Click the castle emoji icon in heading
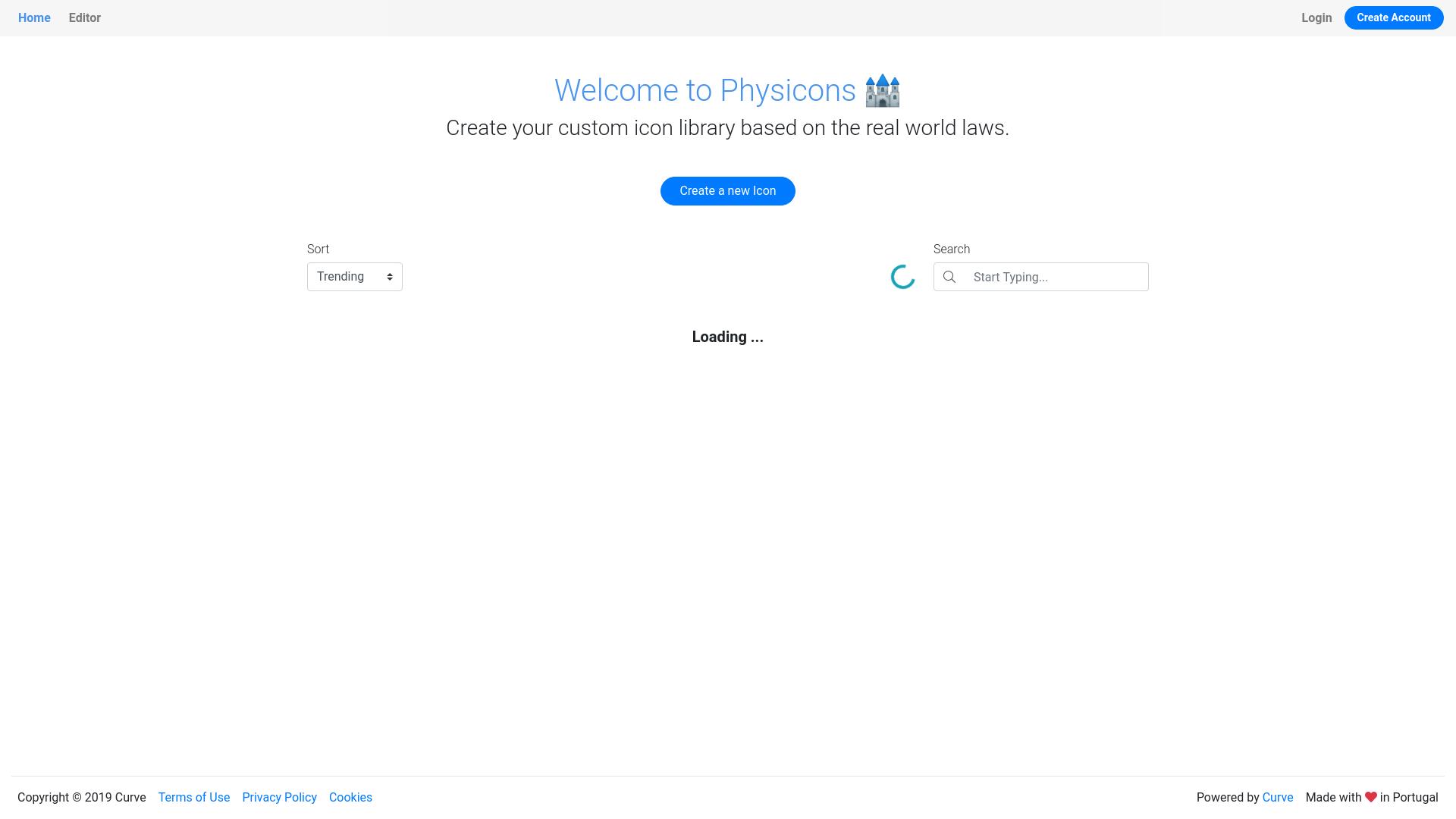1456x819 pixels. point(882,91)
